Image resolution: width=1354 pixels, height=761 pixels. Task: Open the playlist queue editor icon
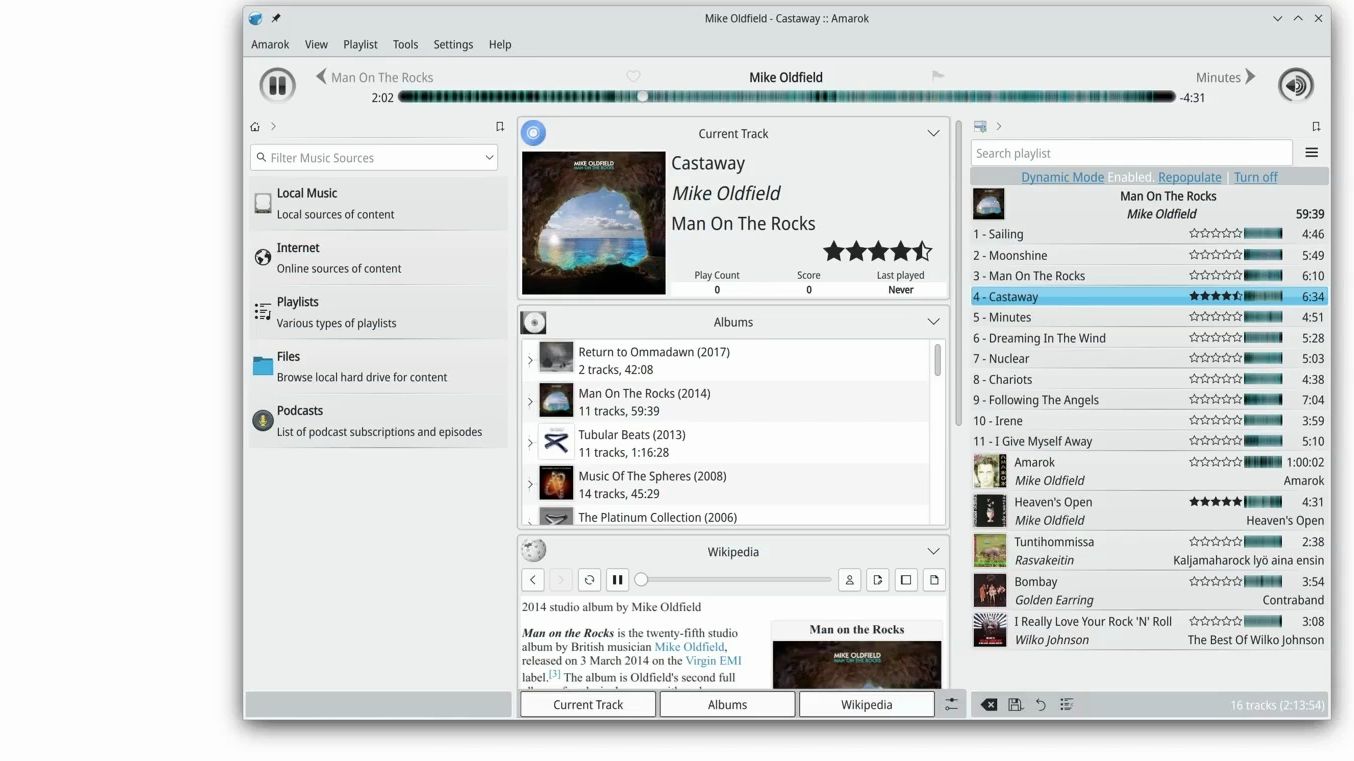coord(1066,705)
